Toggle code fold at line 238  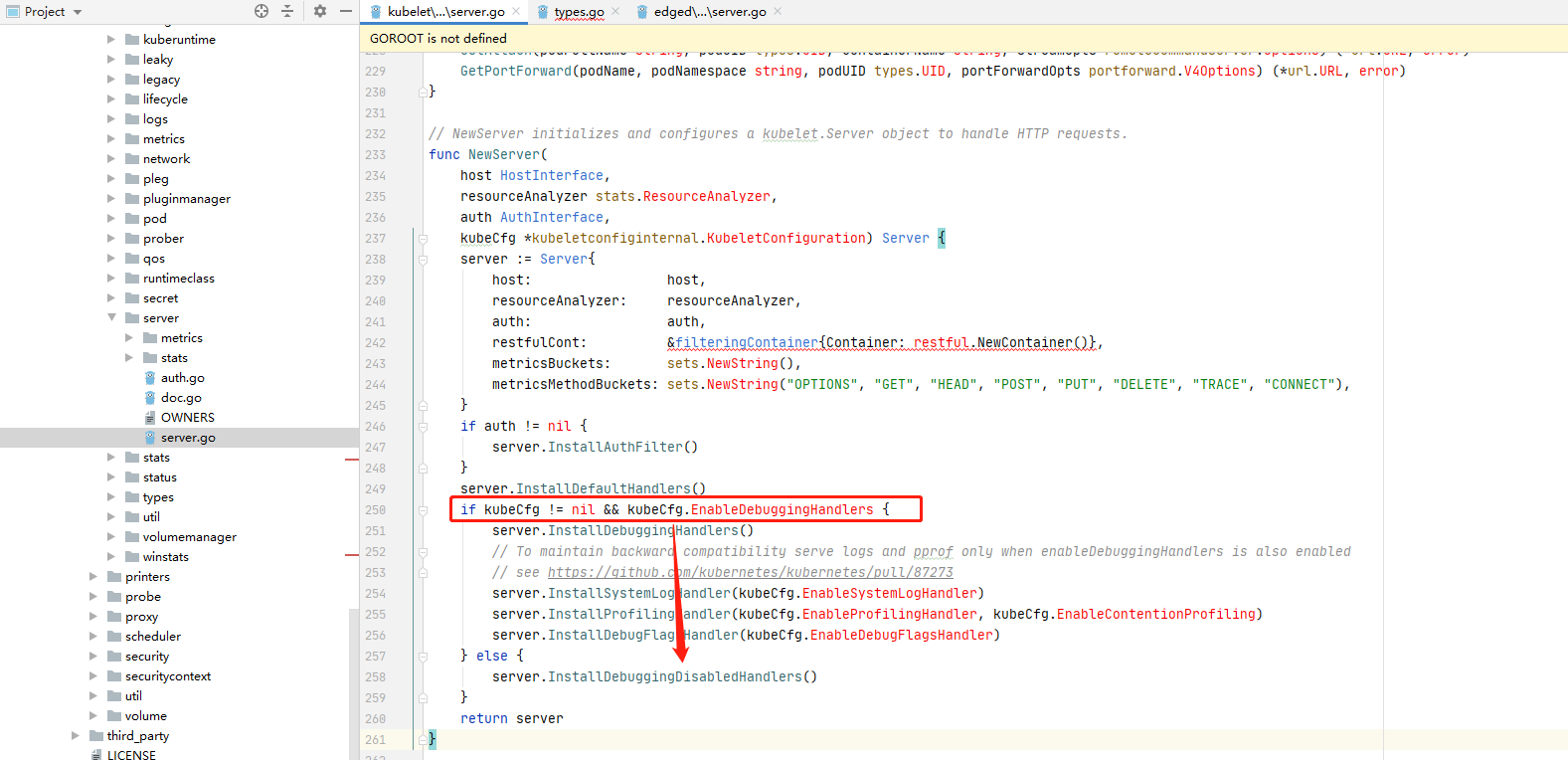coord(423,260)
